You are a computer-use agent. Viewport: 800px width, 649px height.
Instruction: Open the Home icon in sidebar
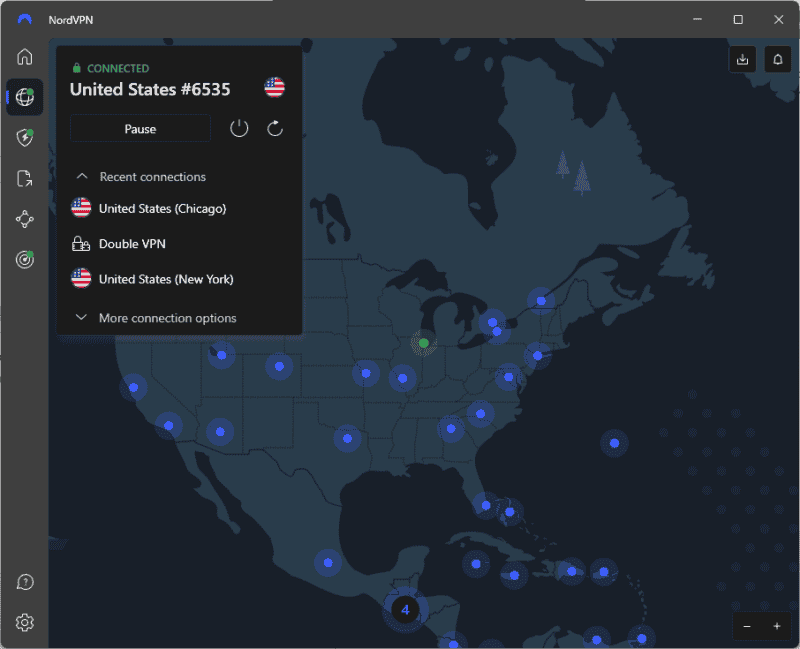[x=25, y=57]
